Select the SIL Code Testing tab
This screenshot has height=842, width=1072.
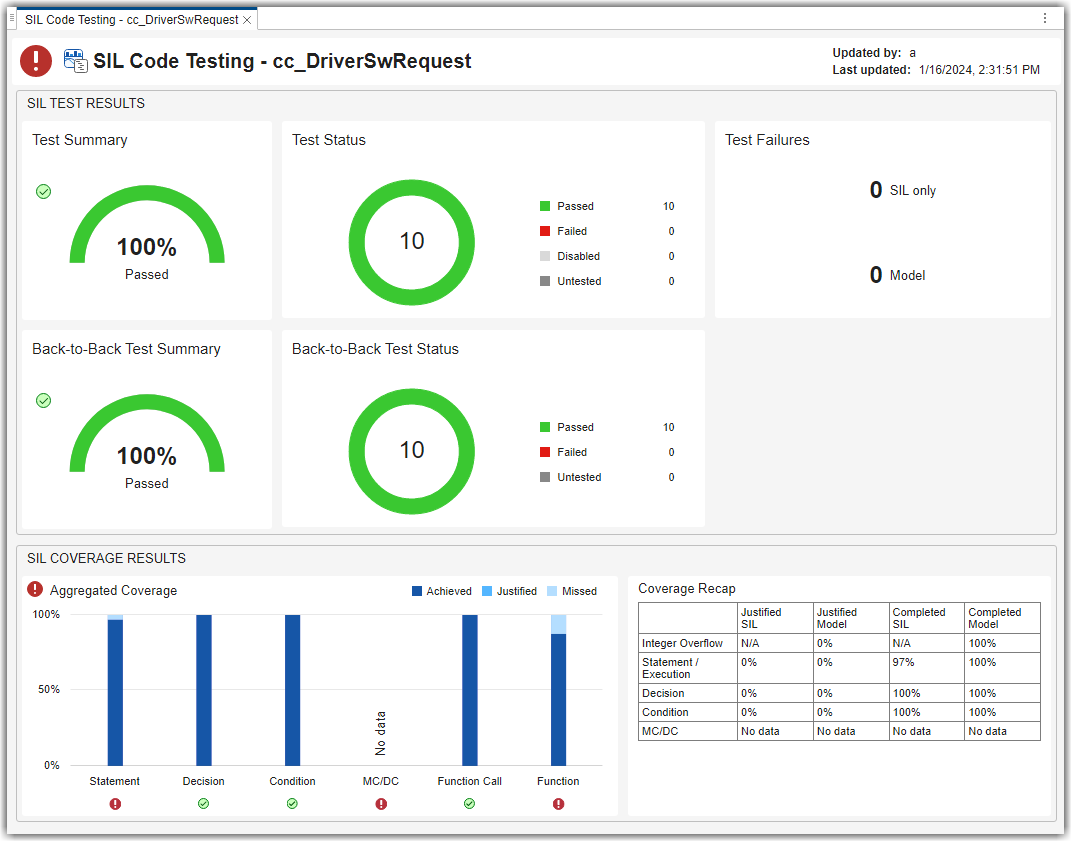(x=130, y=17)
